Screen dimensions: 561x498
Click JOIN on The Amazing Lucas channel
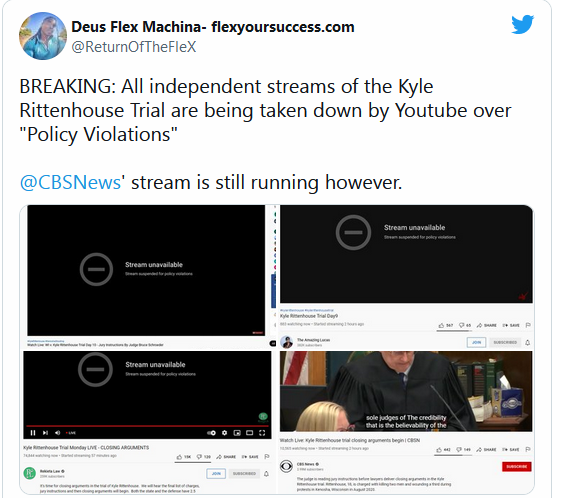[476, 342]
